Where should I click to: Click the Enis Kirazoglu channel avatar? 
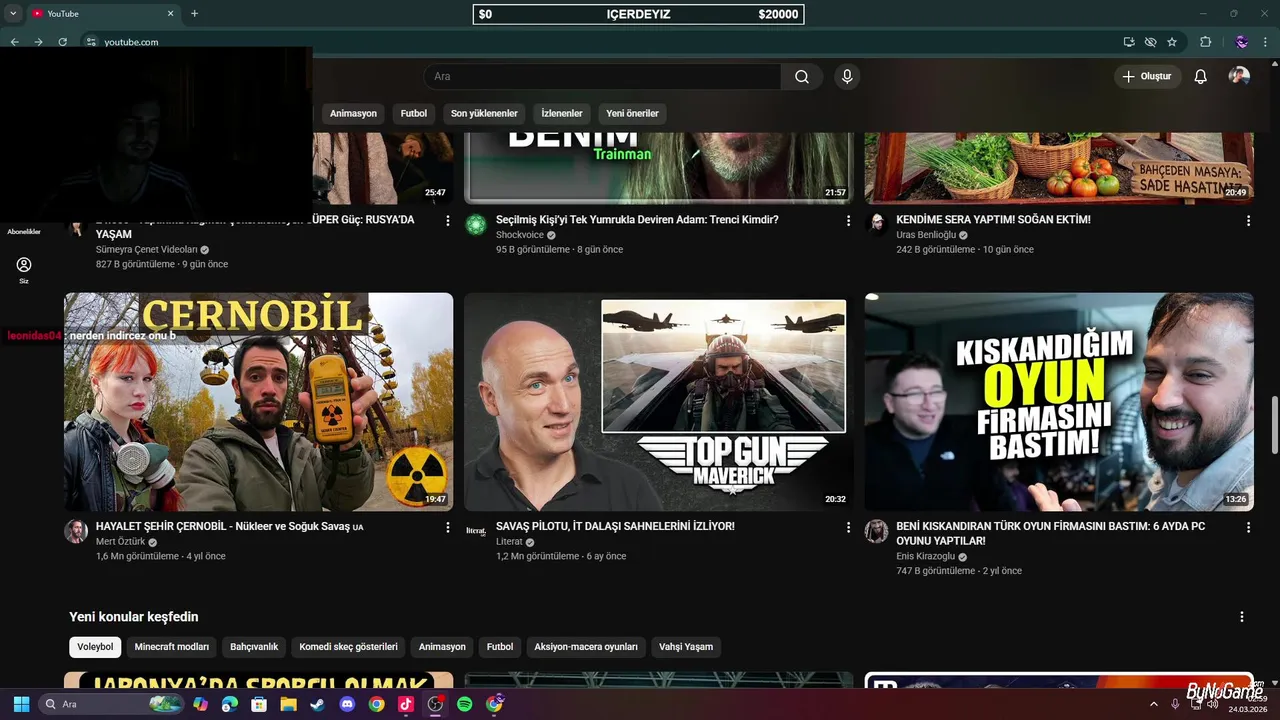coord(876,531)
